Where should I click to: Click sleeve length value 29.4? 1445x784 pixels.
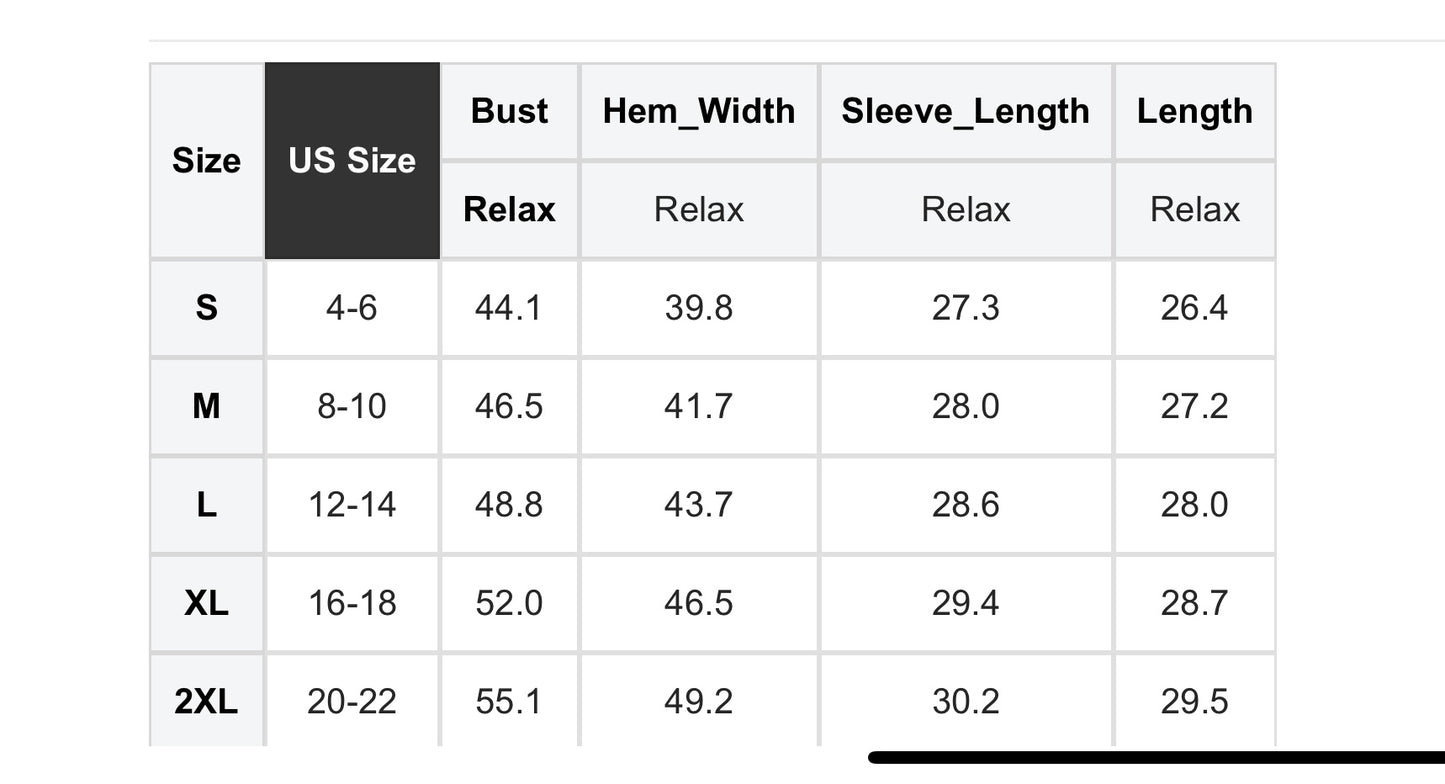965,603
